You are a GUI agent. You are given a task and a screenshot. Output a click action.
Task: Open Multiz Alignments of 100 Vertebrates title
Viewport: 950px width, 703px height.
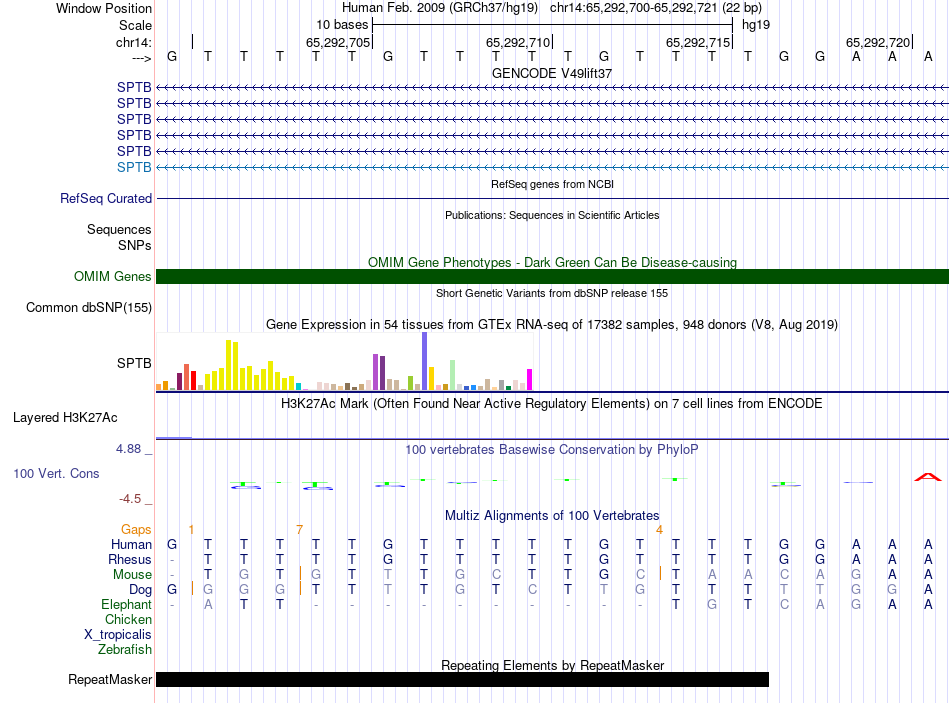(552, 516)
